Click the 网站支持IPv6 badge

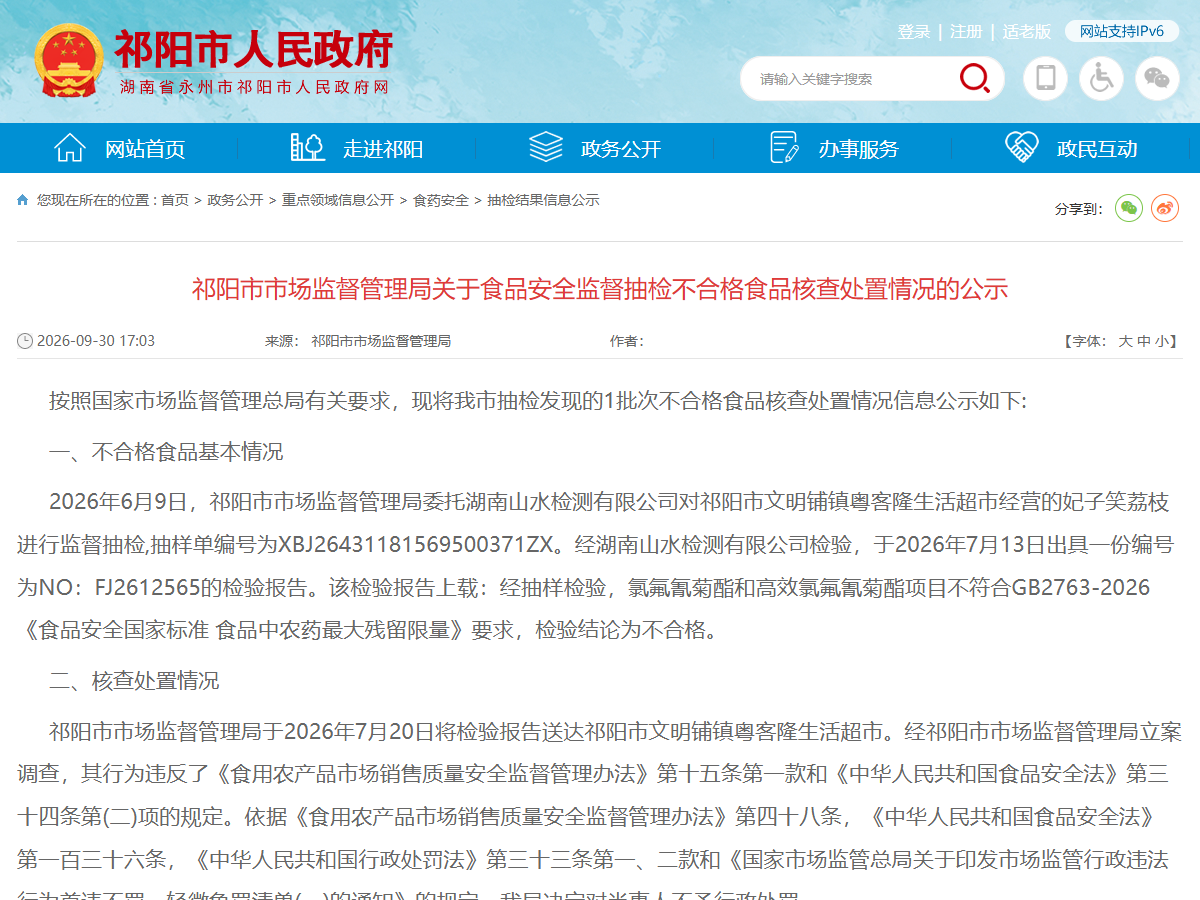coord(1122,32)
